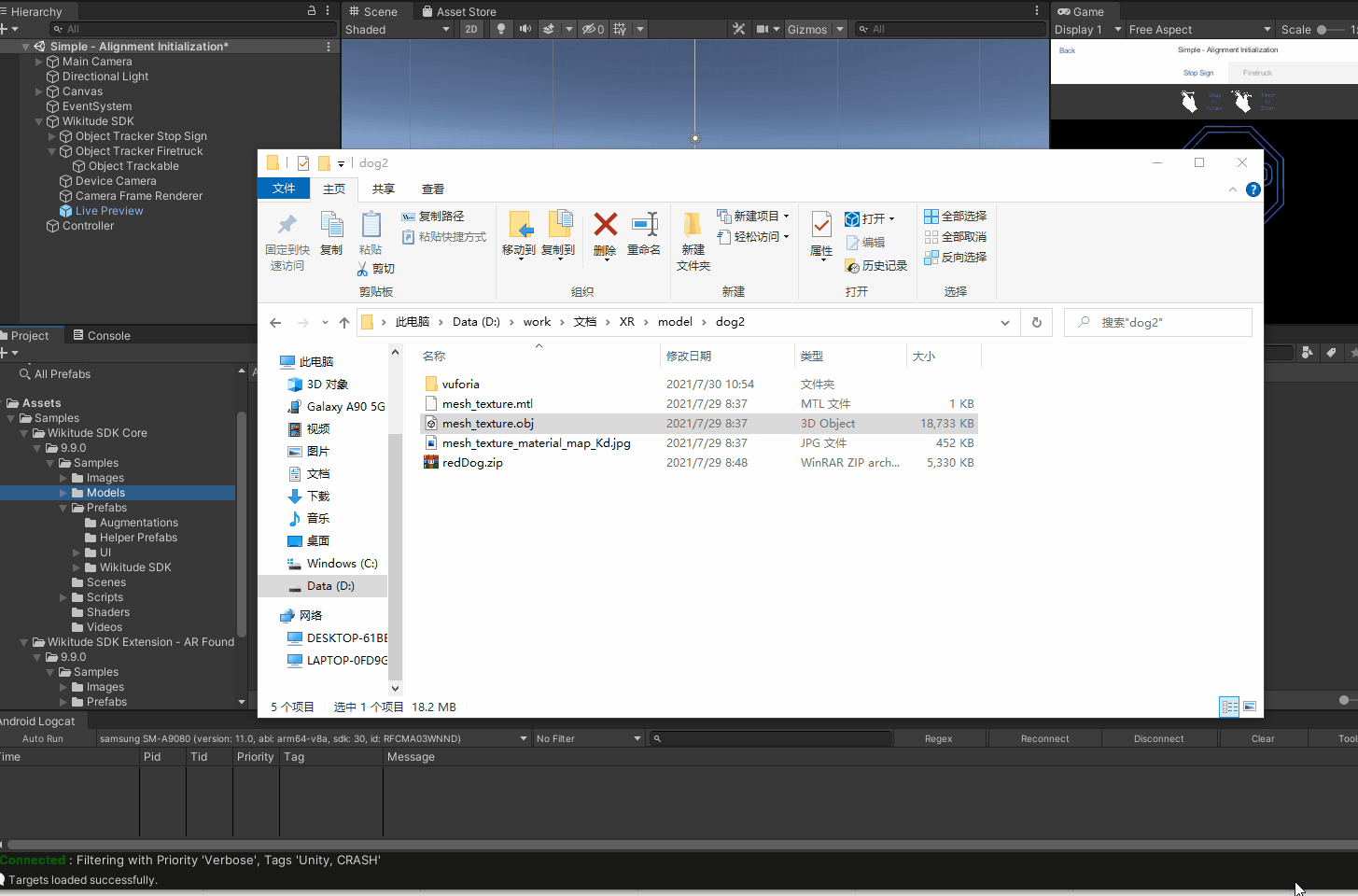Screen dimensions: 1358x896
Task: Open Scene camera settings icon
Action: tap(763, 29)
